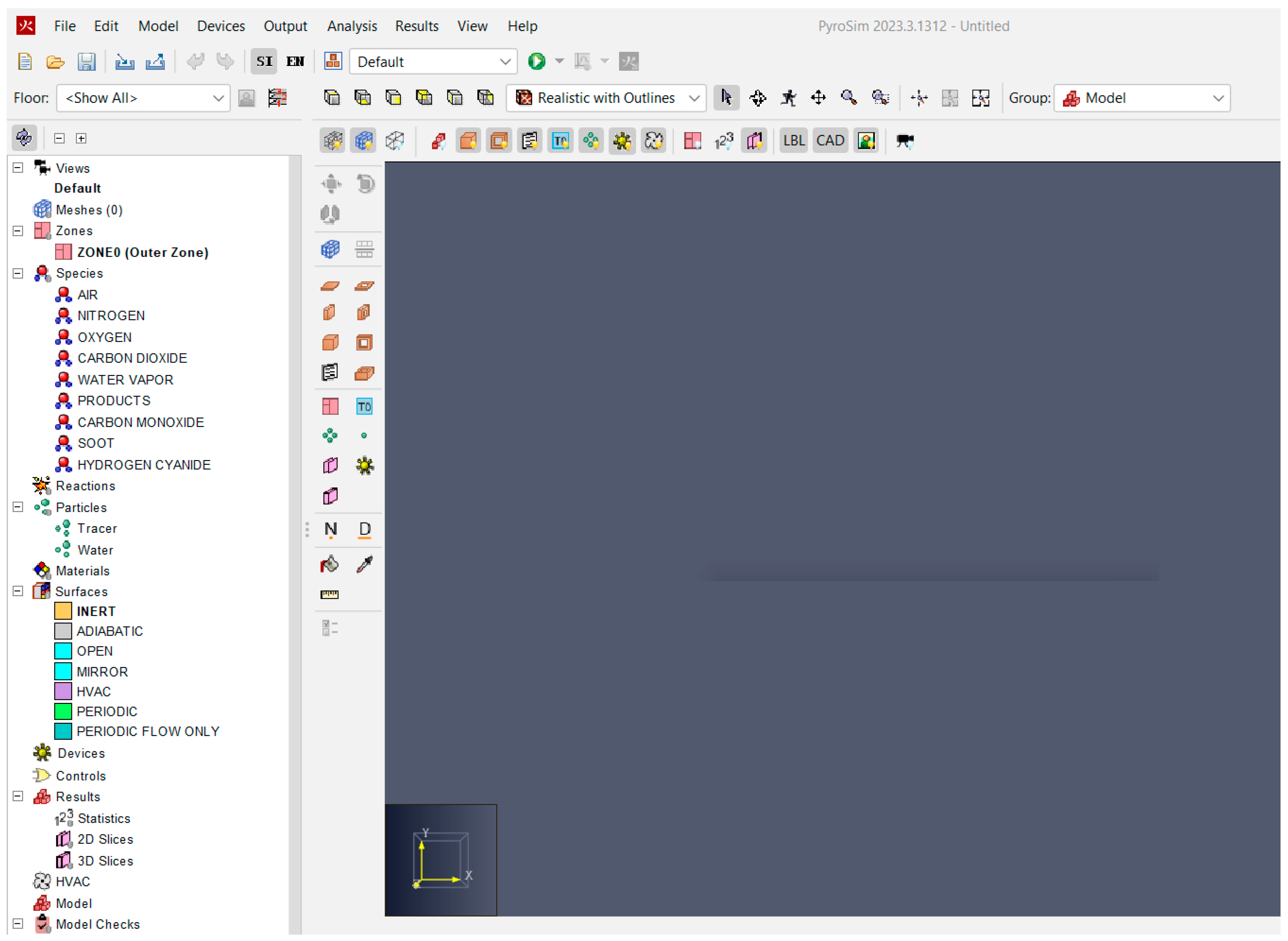The image size is (1288, 941).
Task: Run the FDS simulation with green play
Action: (536, 61)
